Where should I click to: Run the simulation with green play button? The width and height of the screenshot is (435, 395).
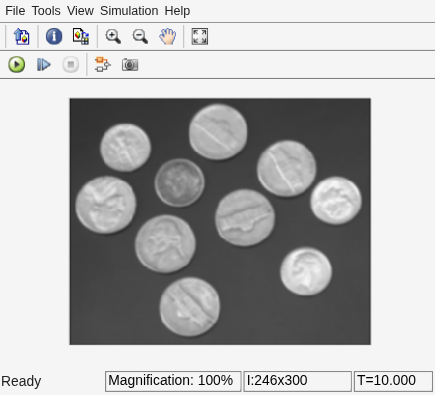pyautogui.click(x=16, y=64)
